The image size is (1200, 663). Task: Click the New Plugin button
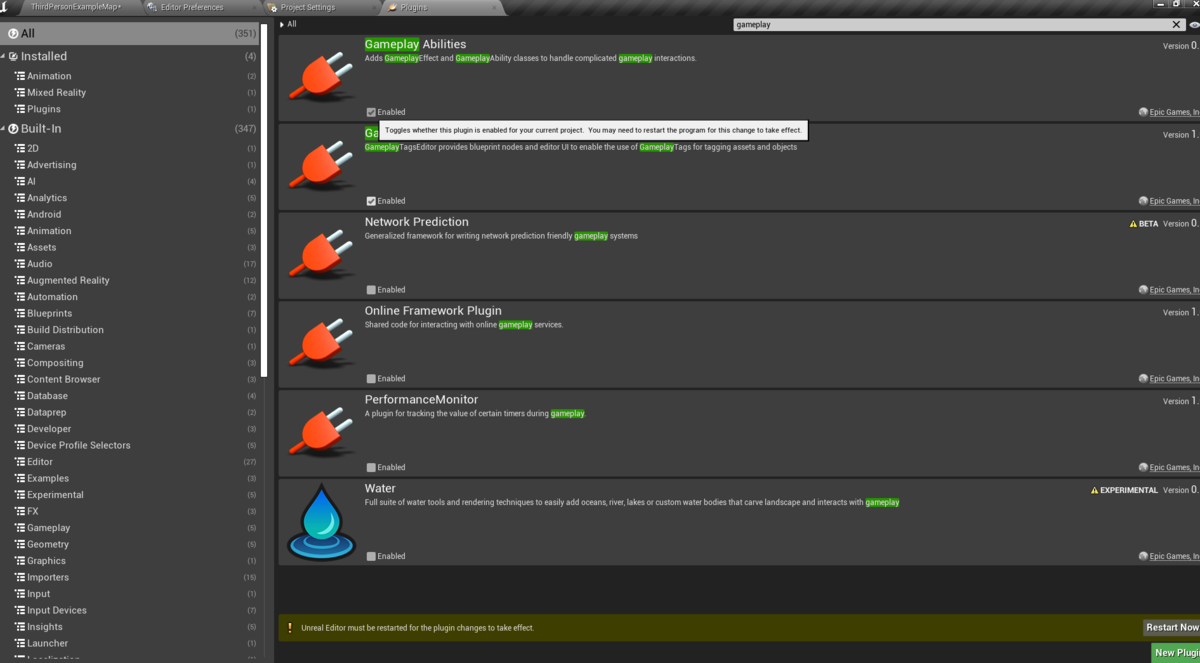pos(1176,653)
